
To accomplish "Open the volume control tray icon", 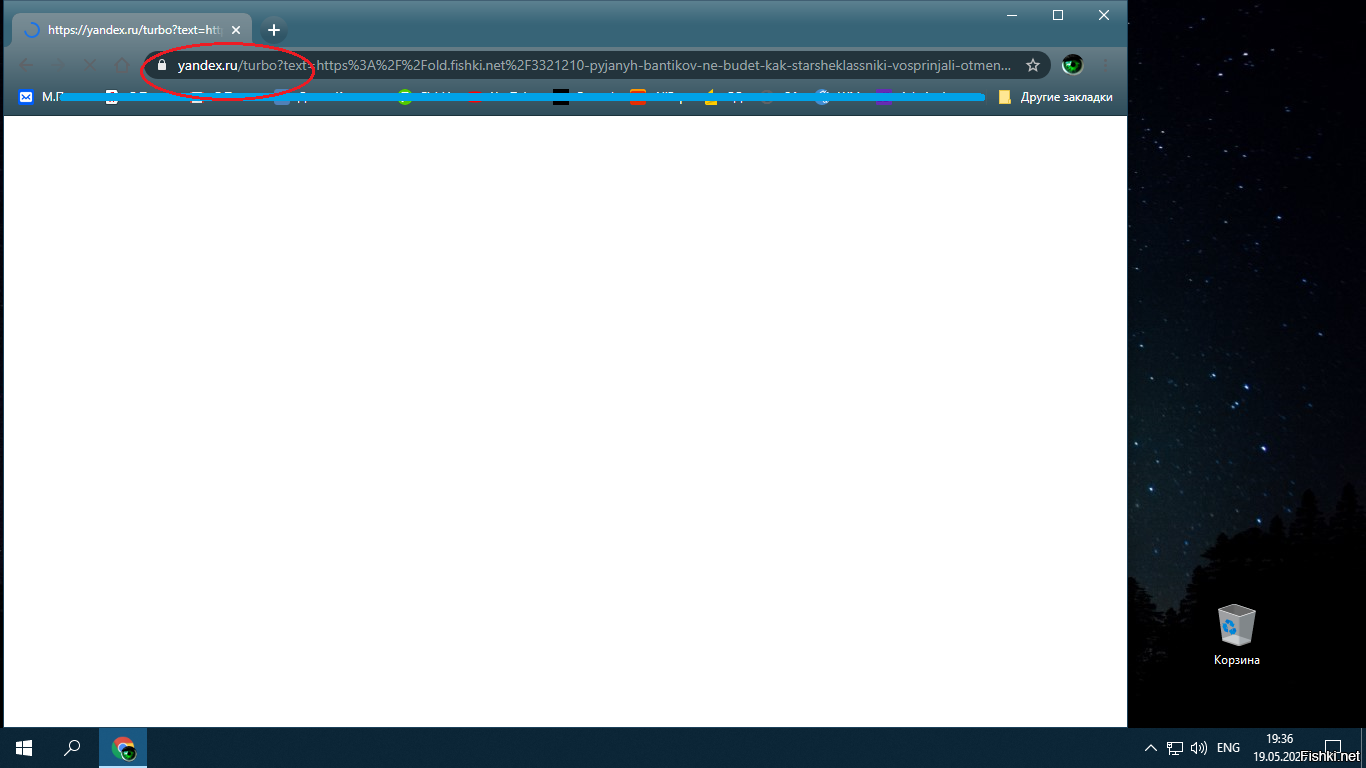I will click(x=1199, y=748).
